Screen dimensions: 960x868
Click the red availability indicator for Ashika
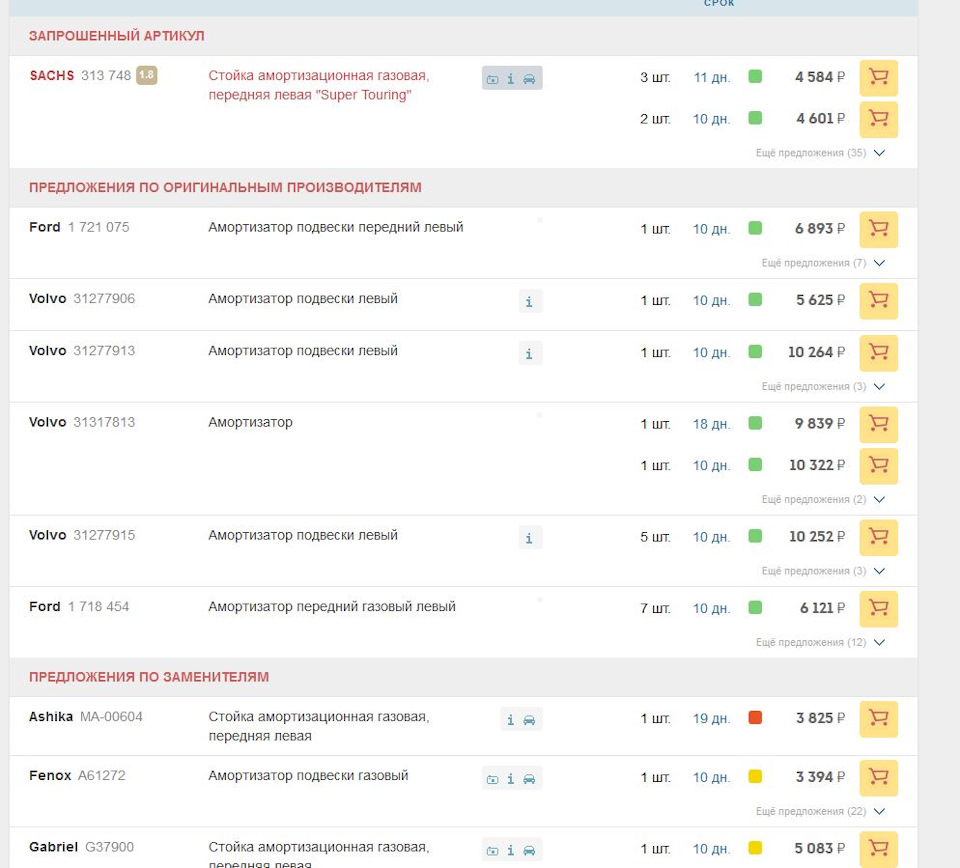755,717
